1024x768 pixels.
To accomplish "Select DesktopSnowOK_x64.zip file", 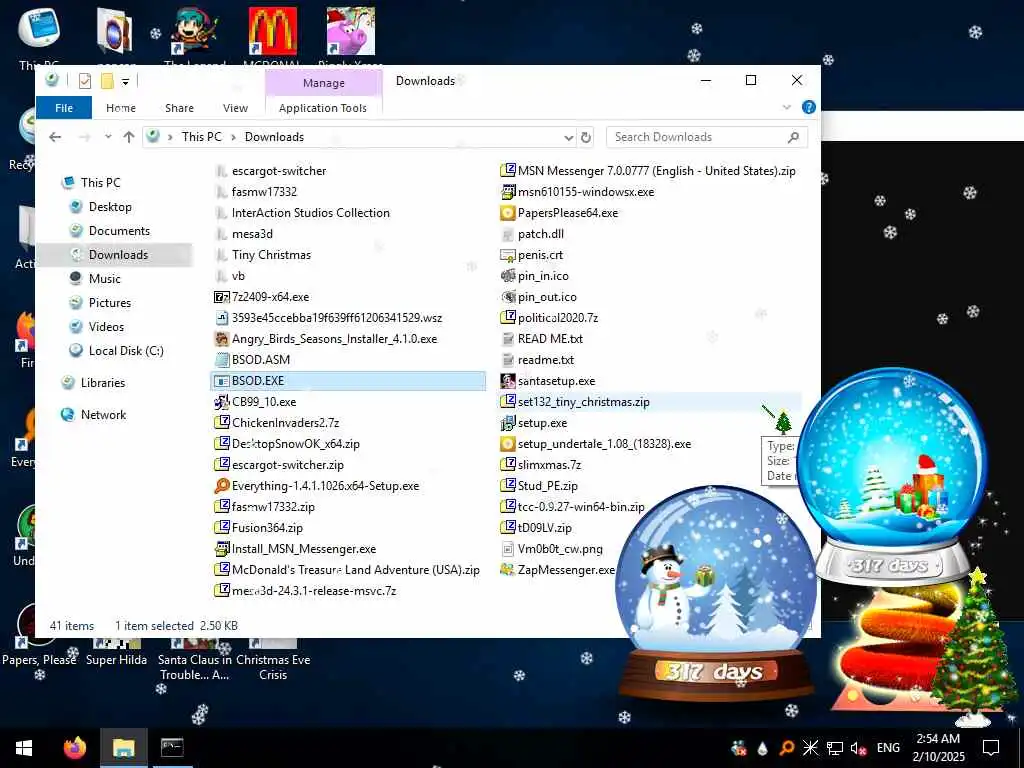I will [295, 444].
